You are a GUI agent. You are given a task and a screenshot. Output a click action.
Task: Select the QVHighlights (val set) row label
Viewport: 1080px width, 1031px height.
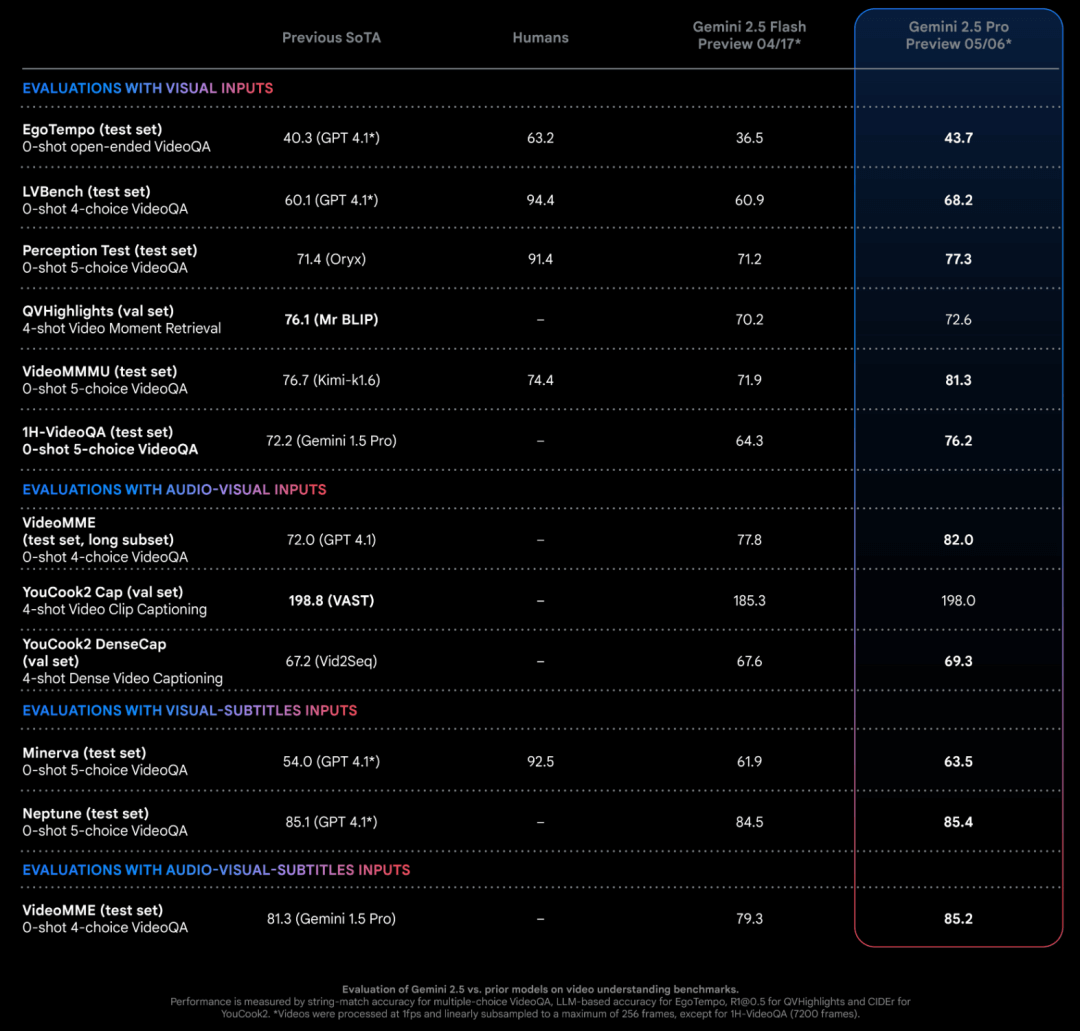[98, 311]
